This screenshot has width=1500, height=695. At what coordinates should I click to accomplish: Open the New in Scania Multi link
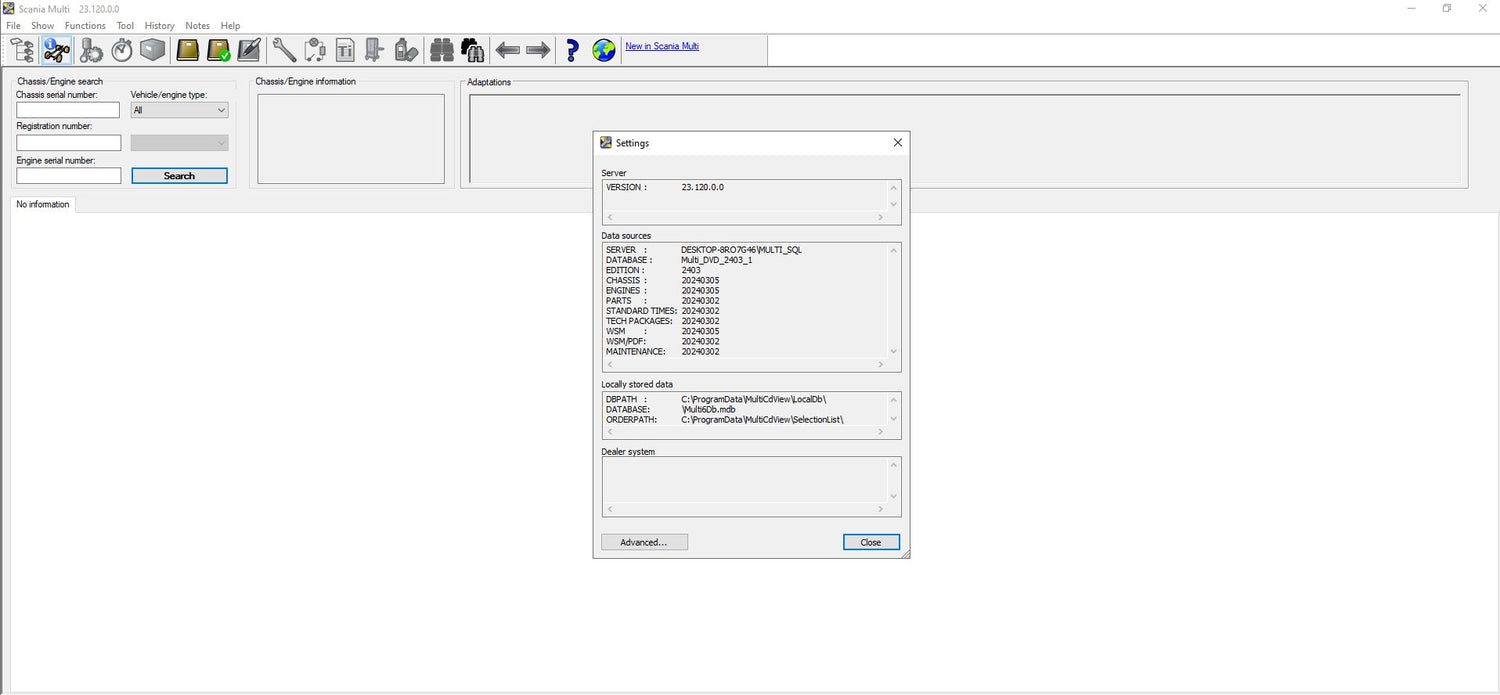point(662,46)
